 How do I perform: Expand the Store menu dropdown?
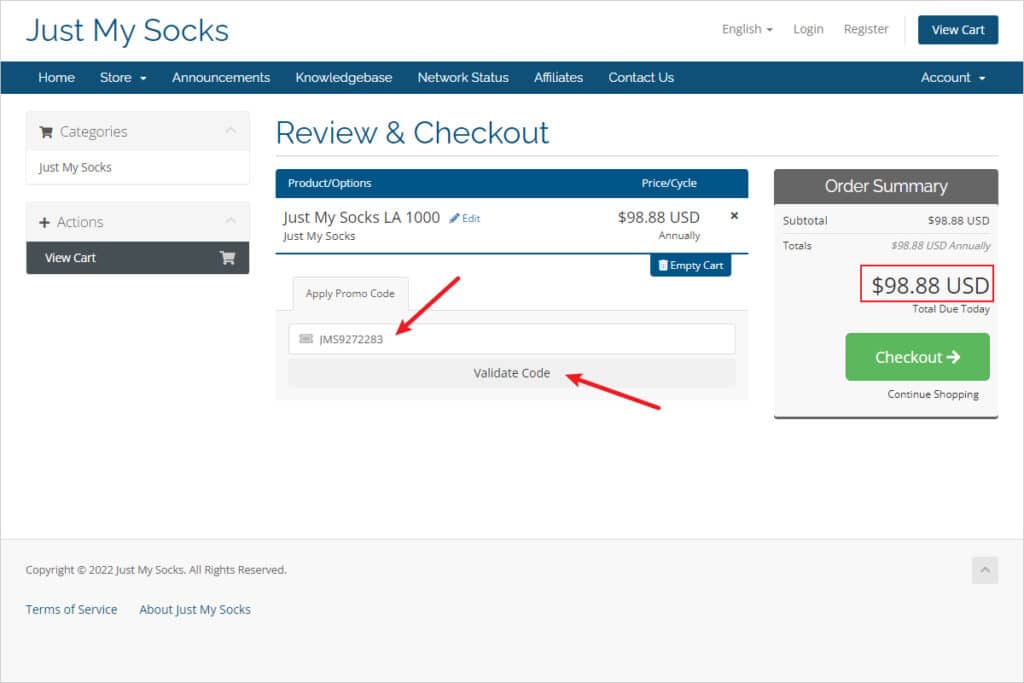click(123, 77)
